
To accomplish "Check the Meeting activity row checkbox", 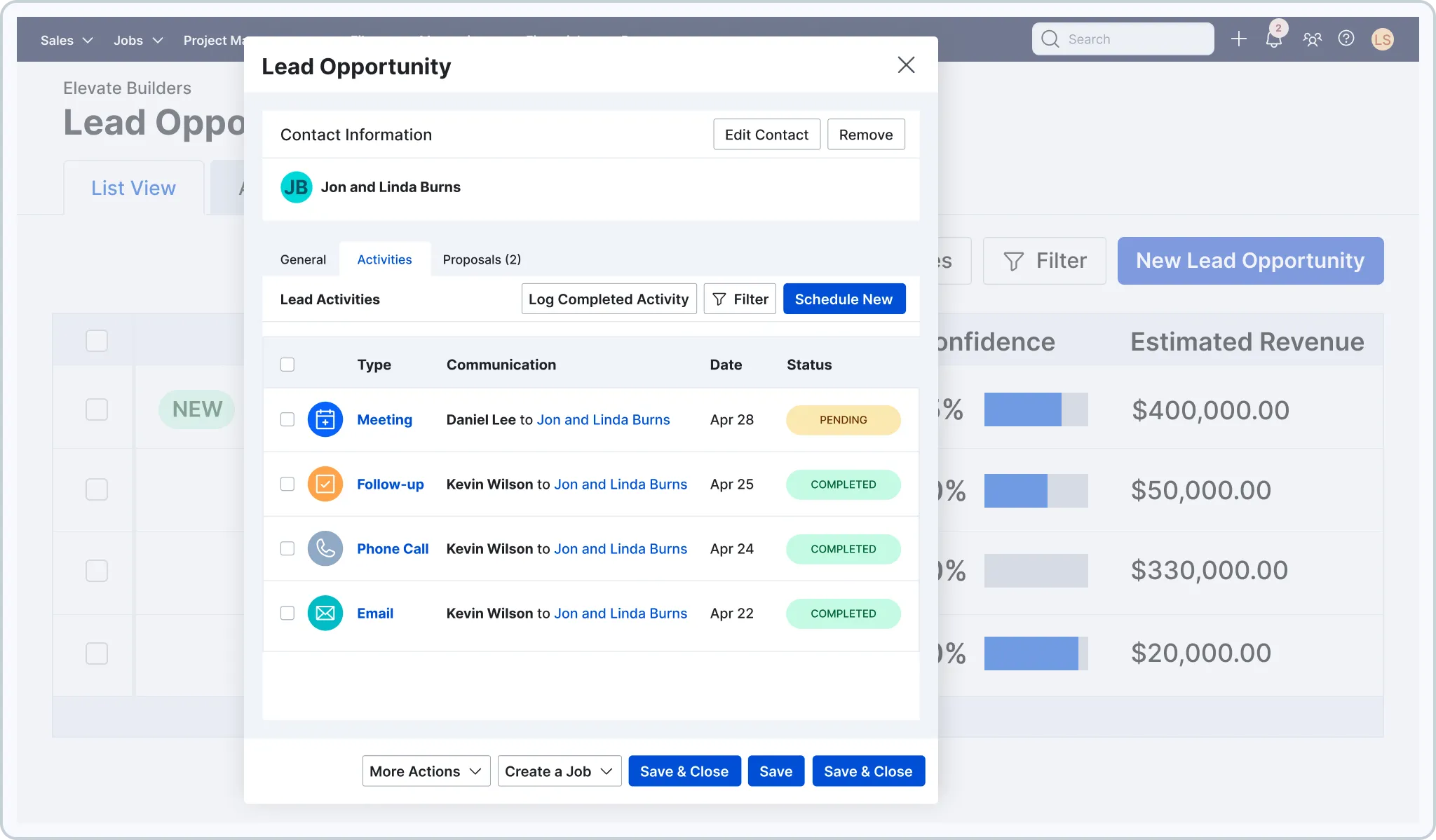I will point(287,419).
